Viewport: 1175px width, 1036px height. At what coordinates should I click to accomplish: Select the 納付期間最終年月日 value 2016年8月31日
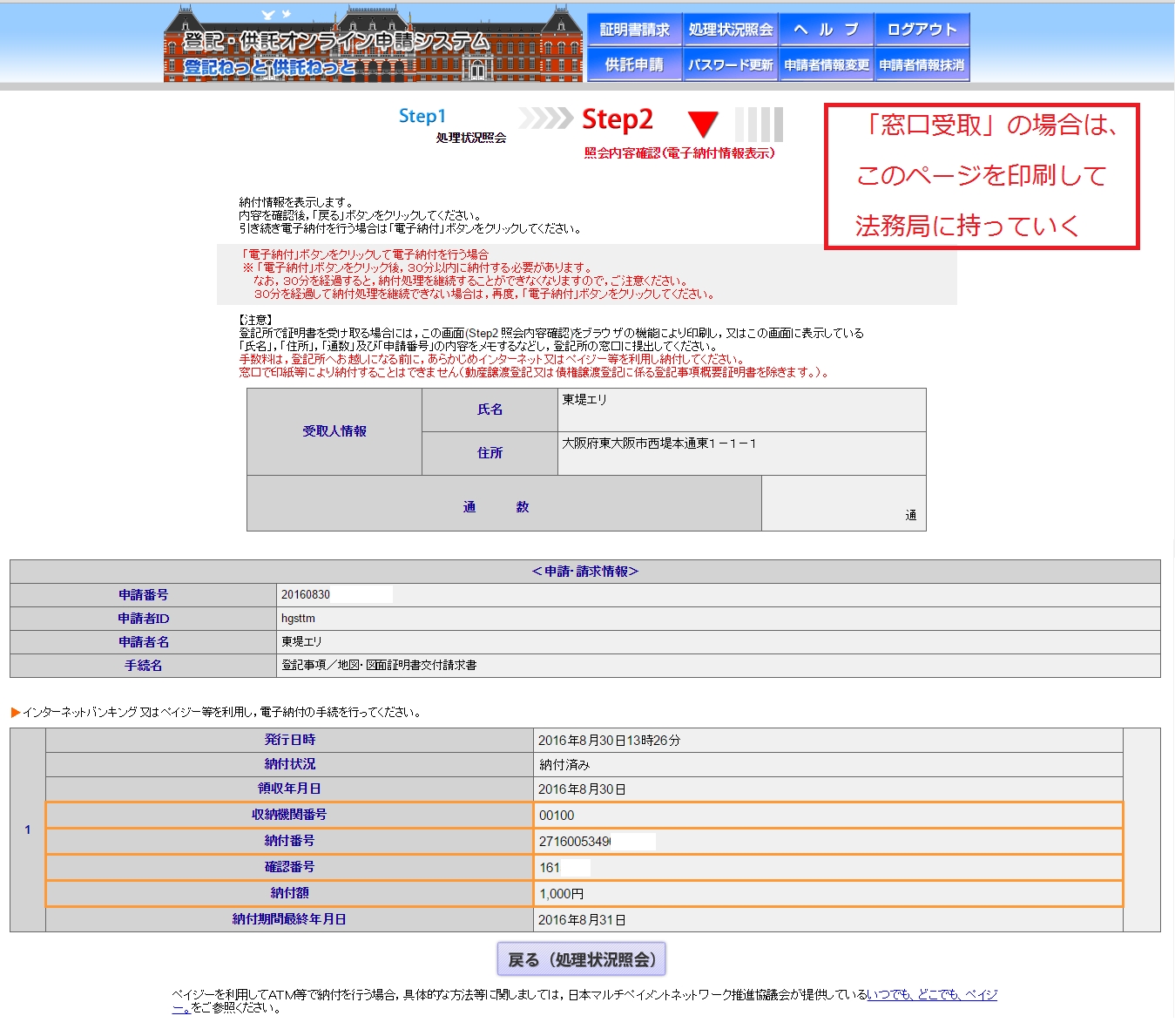click(x=582, y=919)
